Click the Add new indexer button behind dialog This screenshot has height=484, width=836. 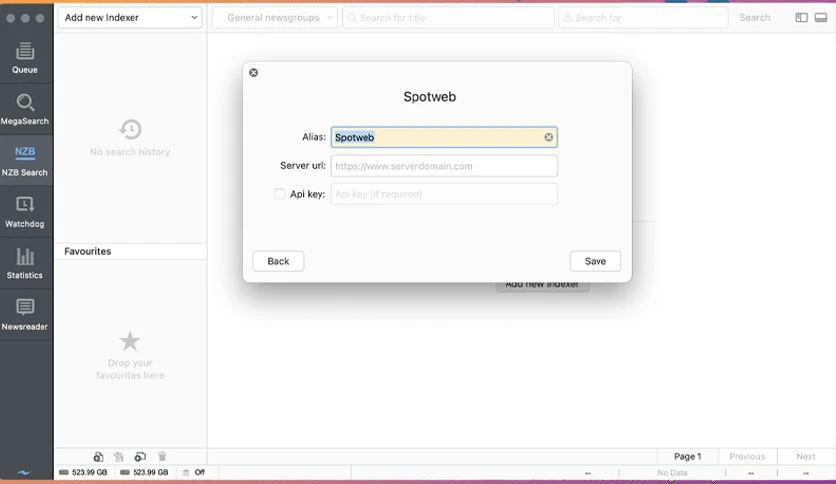click(x=542, y=287)
